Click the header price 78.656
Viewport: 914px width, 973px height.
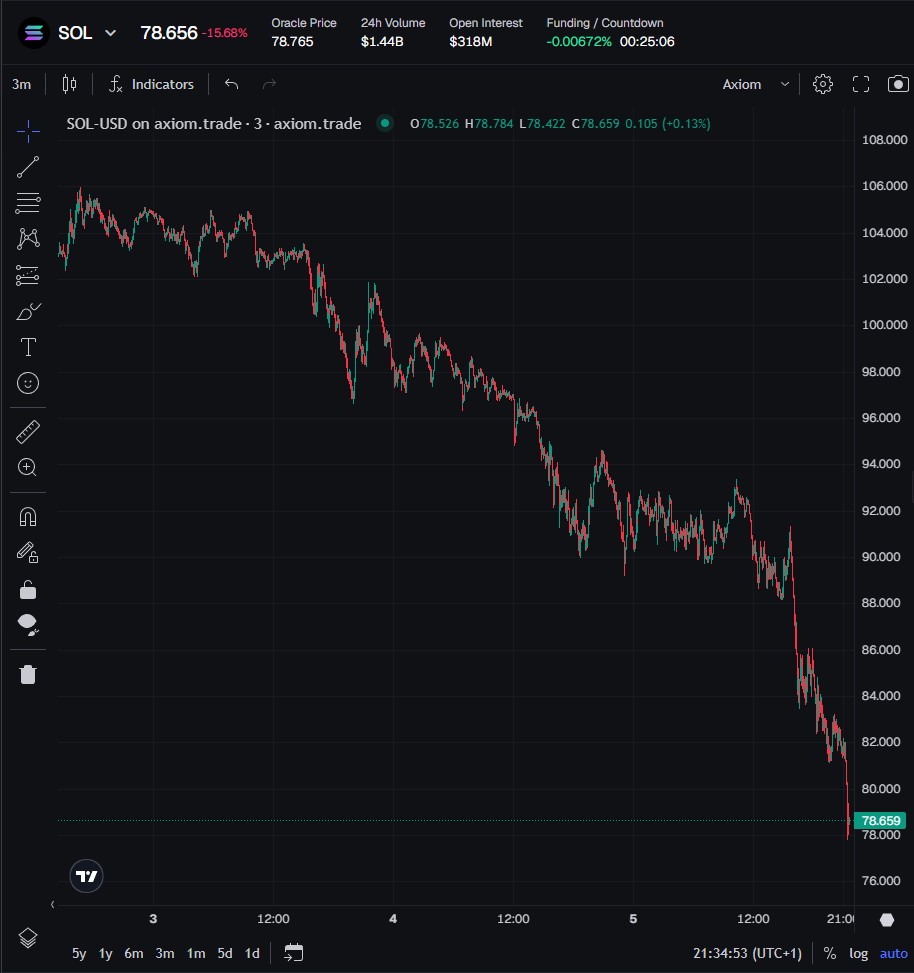[169, 33]
